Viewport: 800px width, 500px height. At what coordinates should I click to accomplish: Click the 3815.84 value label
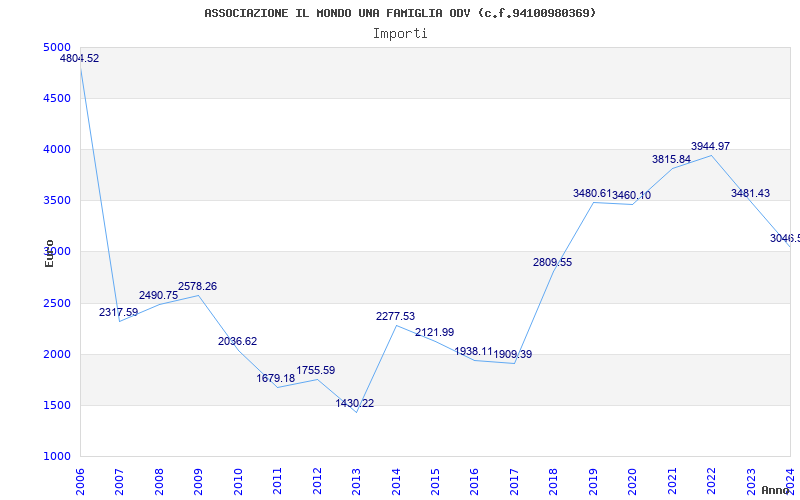671,159
